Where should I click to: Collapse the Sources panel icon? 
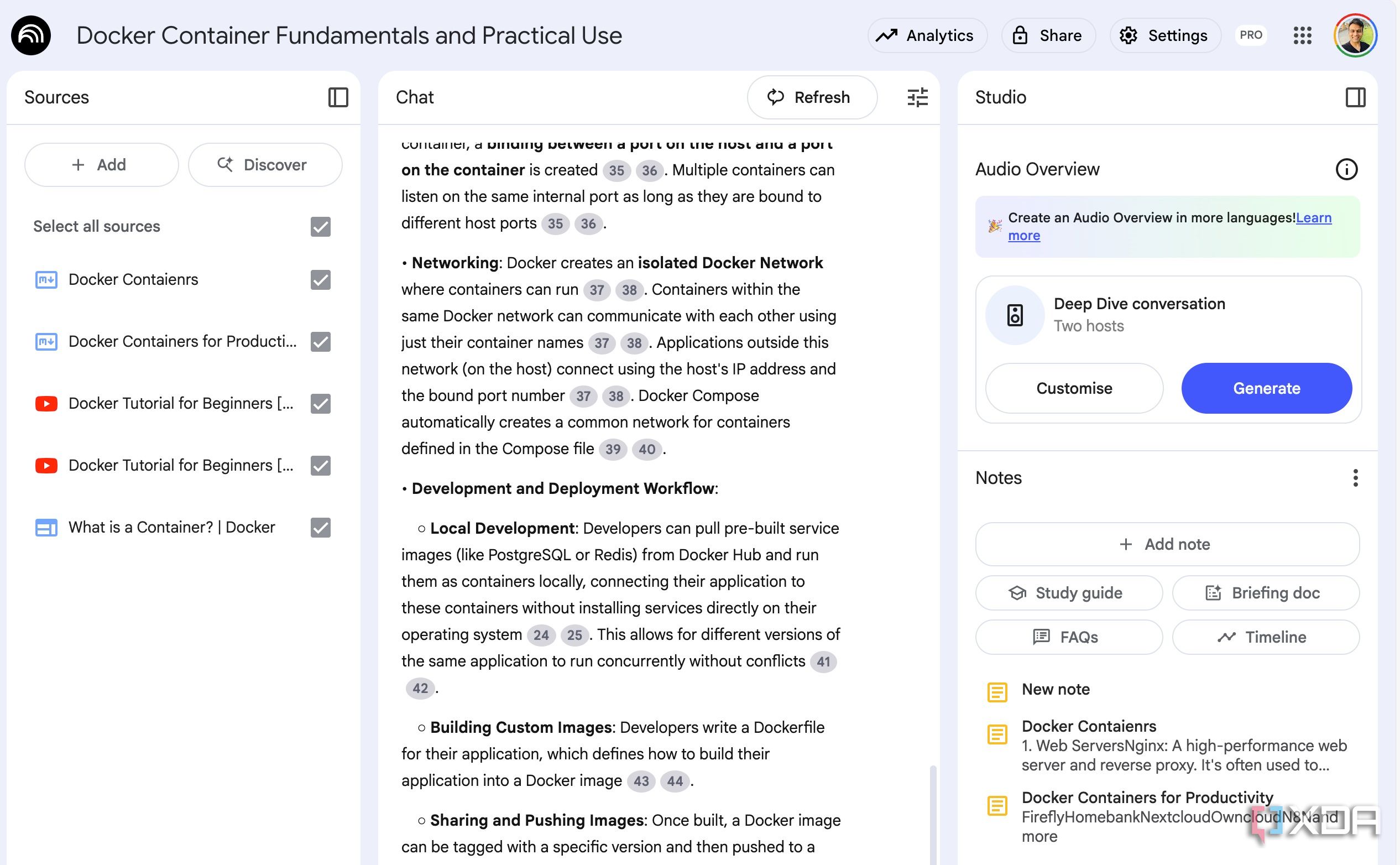338,97
